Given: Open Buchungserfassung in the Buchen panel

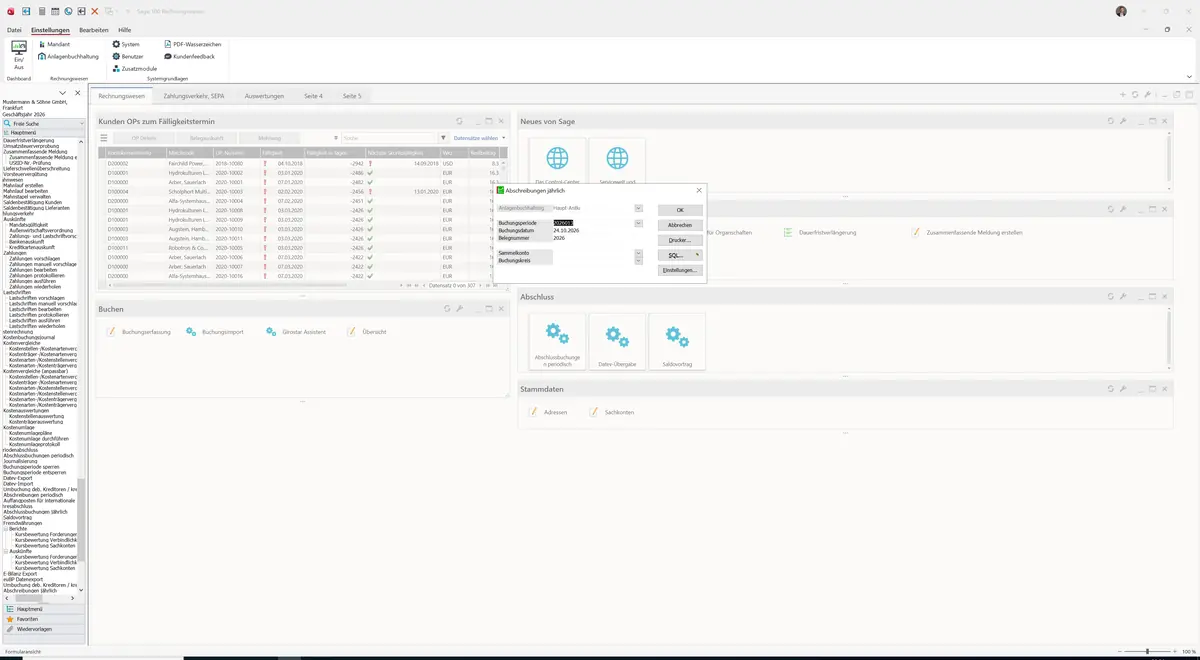Looking at the screenshot, I should pyautogui.click(x=139, y=331).
